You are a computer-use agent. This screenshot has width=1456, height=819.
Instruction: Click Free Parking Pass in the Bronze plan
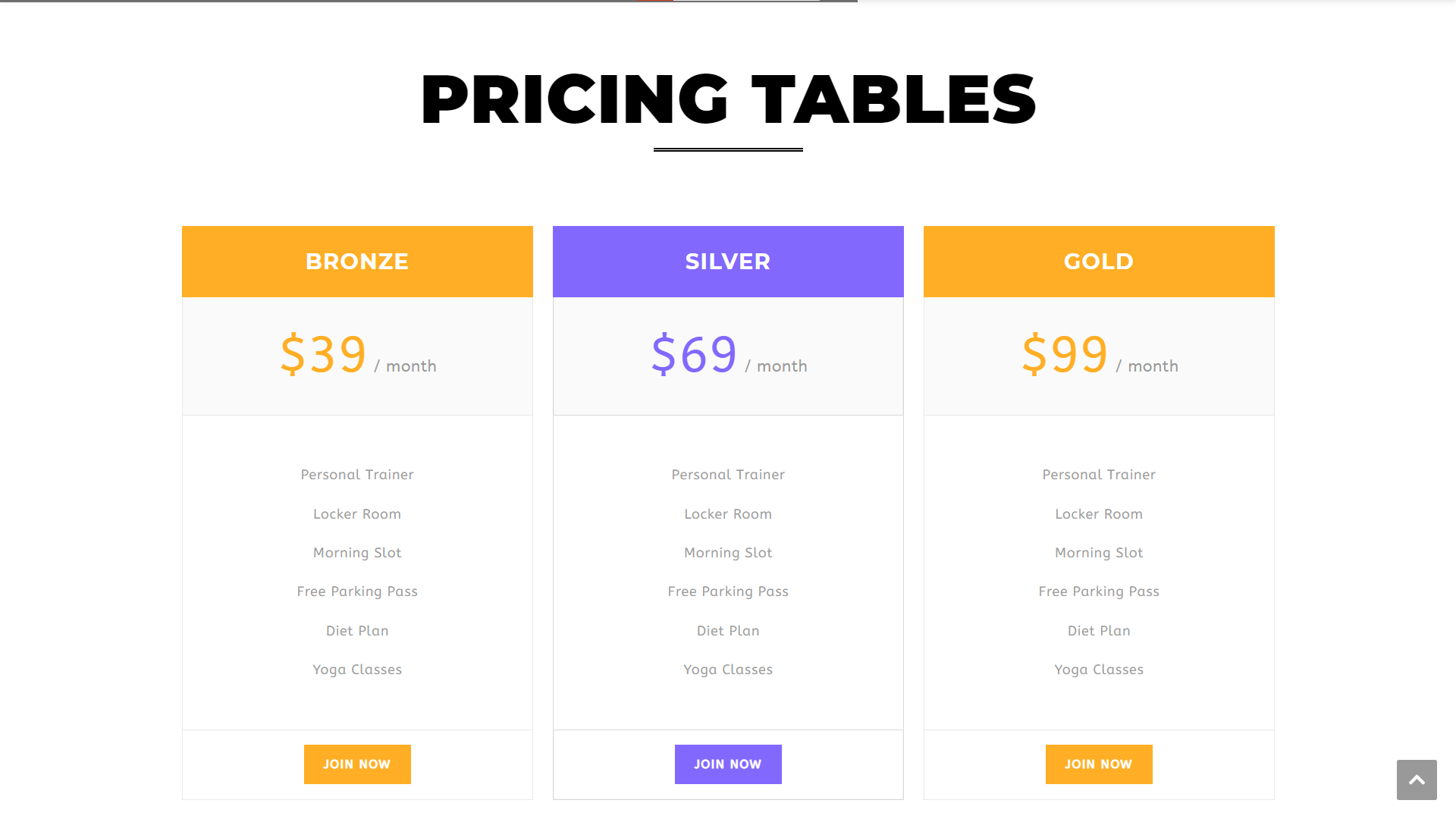click(357, 591)
